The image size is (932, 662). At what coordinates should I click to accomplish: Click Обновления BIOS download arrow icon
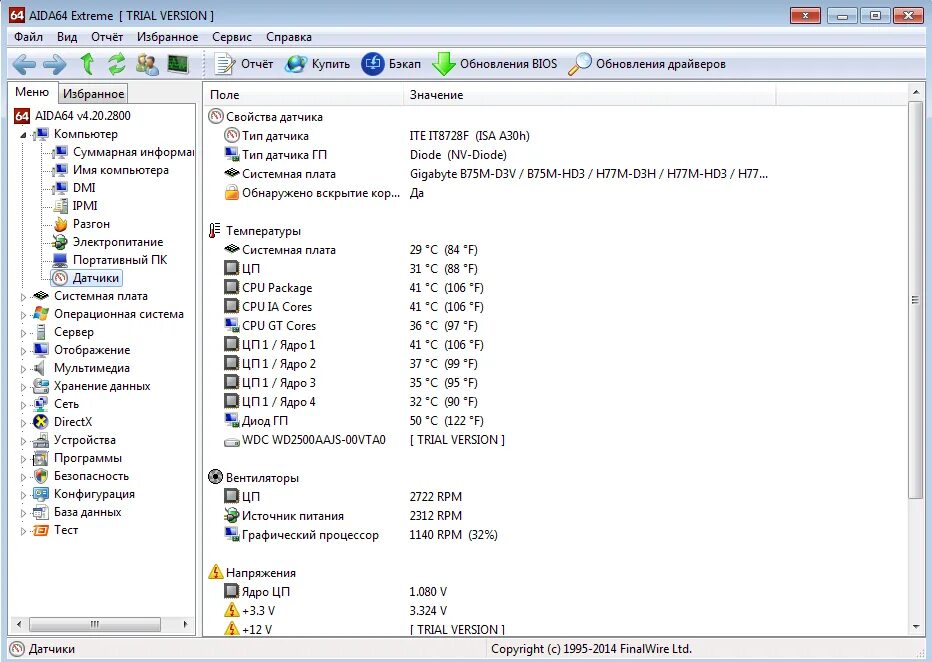[x=443, y=64]
